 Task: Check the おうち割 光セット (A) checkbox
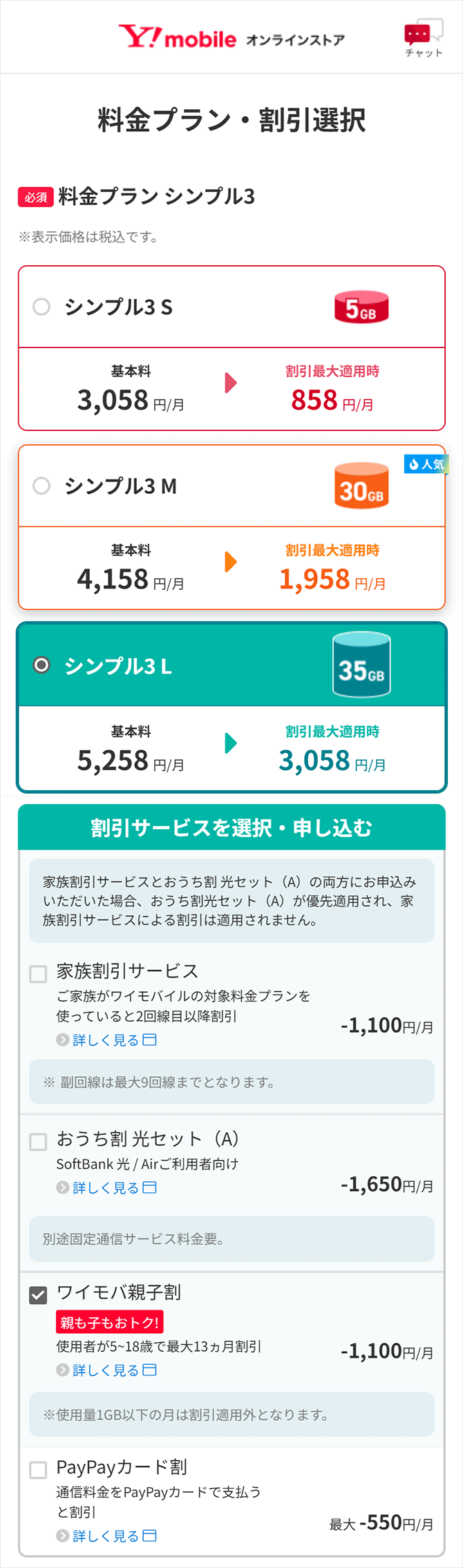(x=38, y=1142)
